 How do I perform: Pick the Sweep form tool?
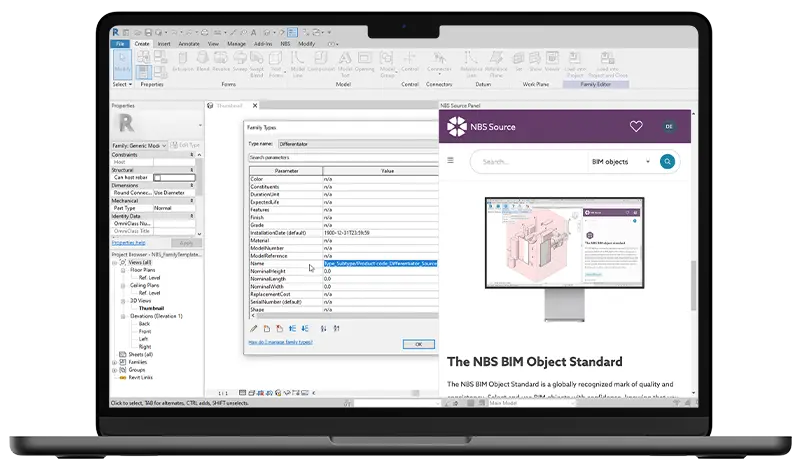(240, 62)
